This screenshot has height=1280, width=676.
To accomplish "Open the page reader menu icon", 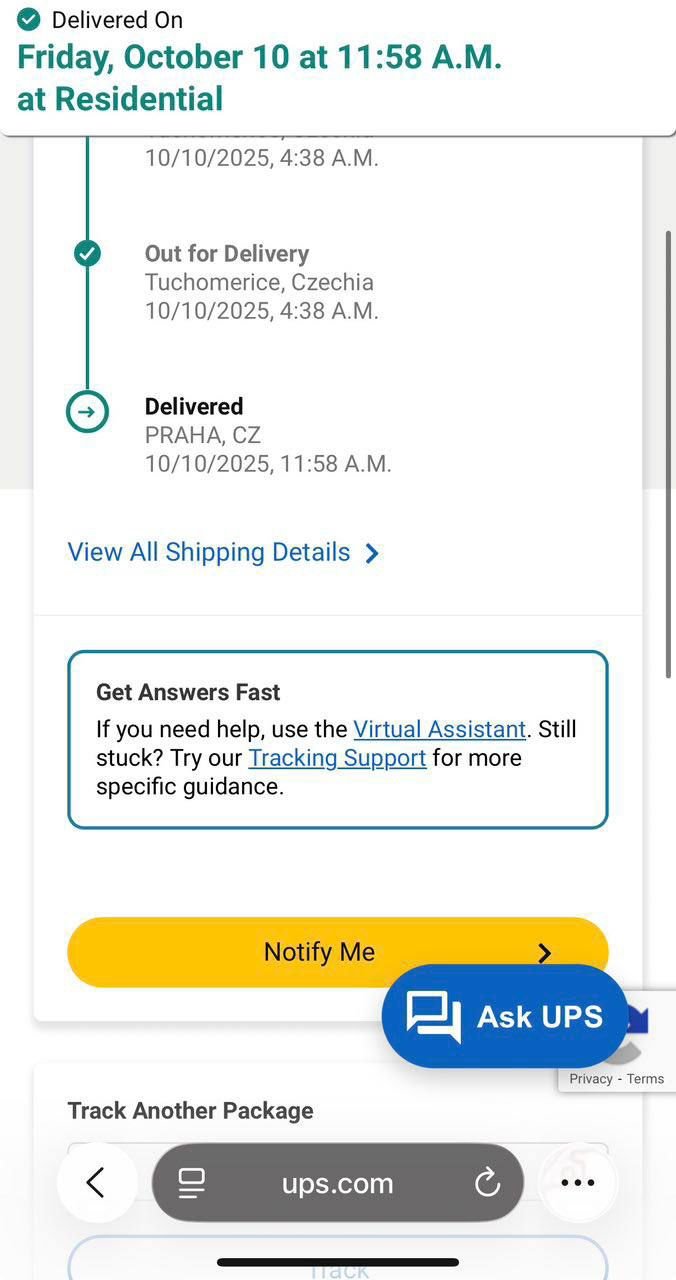I will click(x=191, y=1183).
